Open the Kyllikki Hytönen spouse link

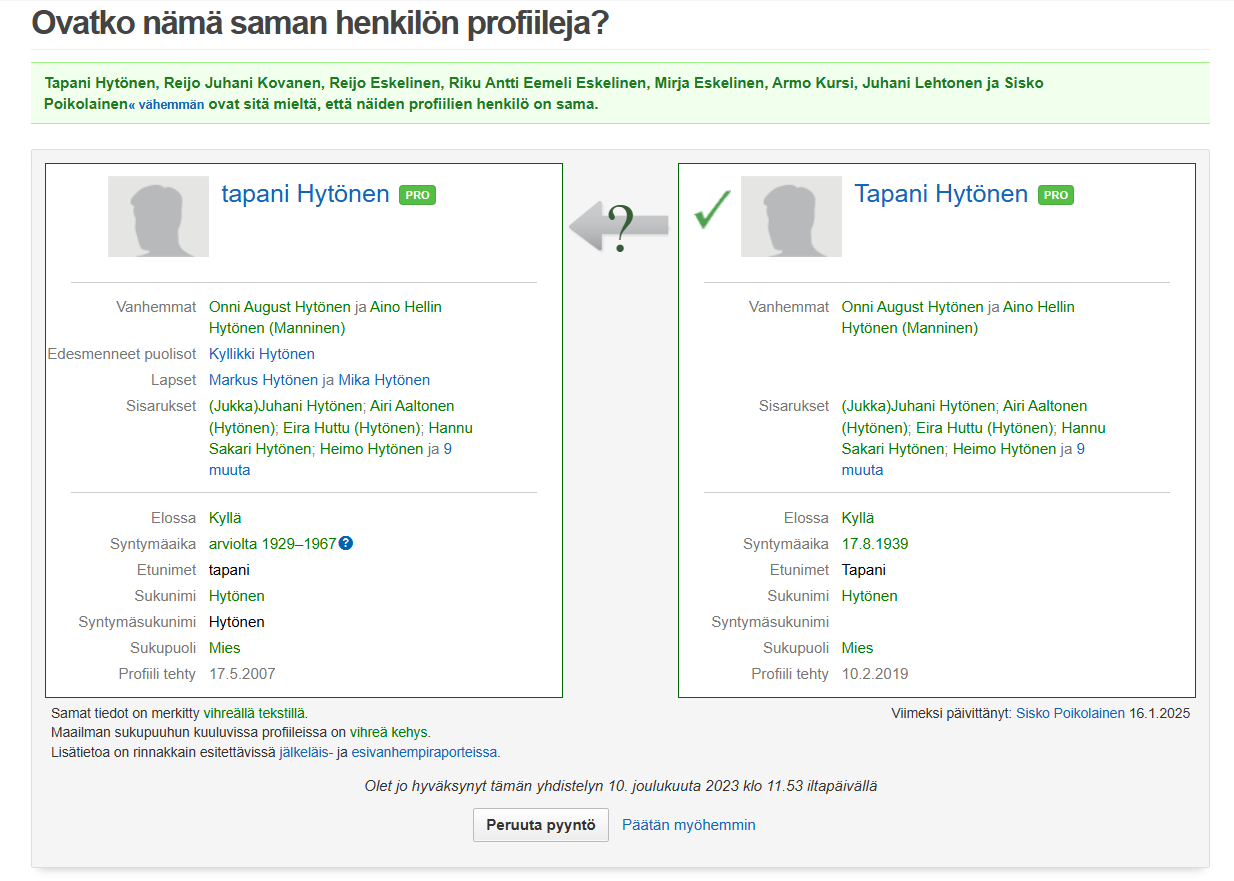[261, 354]
